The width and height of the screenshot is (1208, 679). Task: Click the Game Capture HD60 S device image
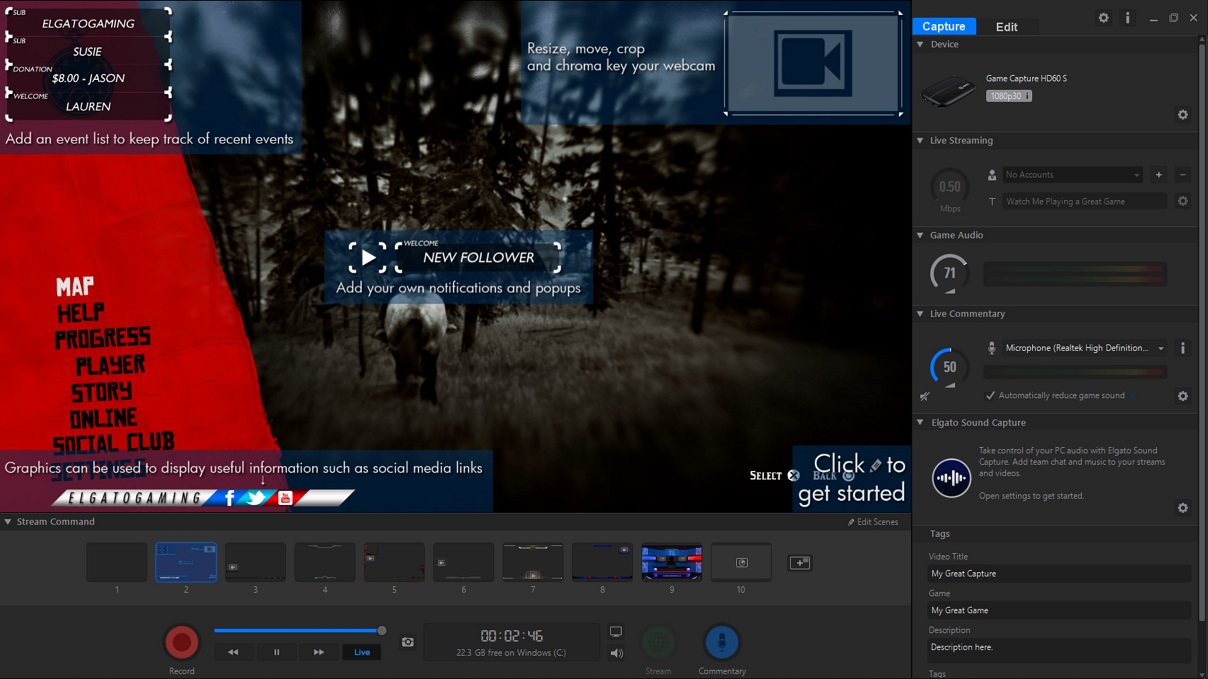[948, 93]
